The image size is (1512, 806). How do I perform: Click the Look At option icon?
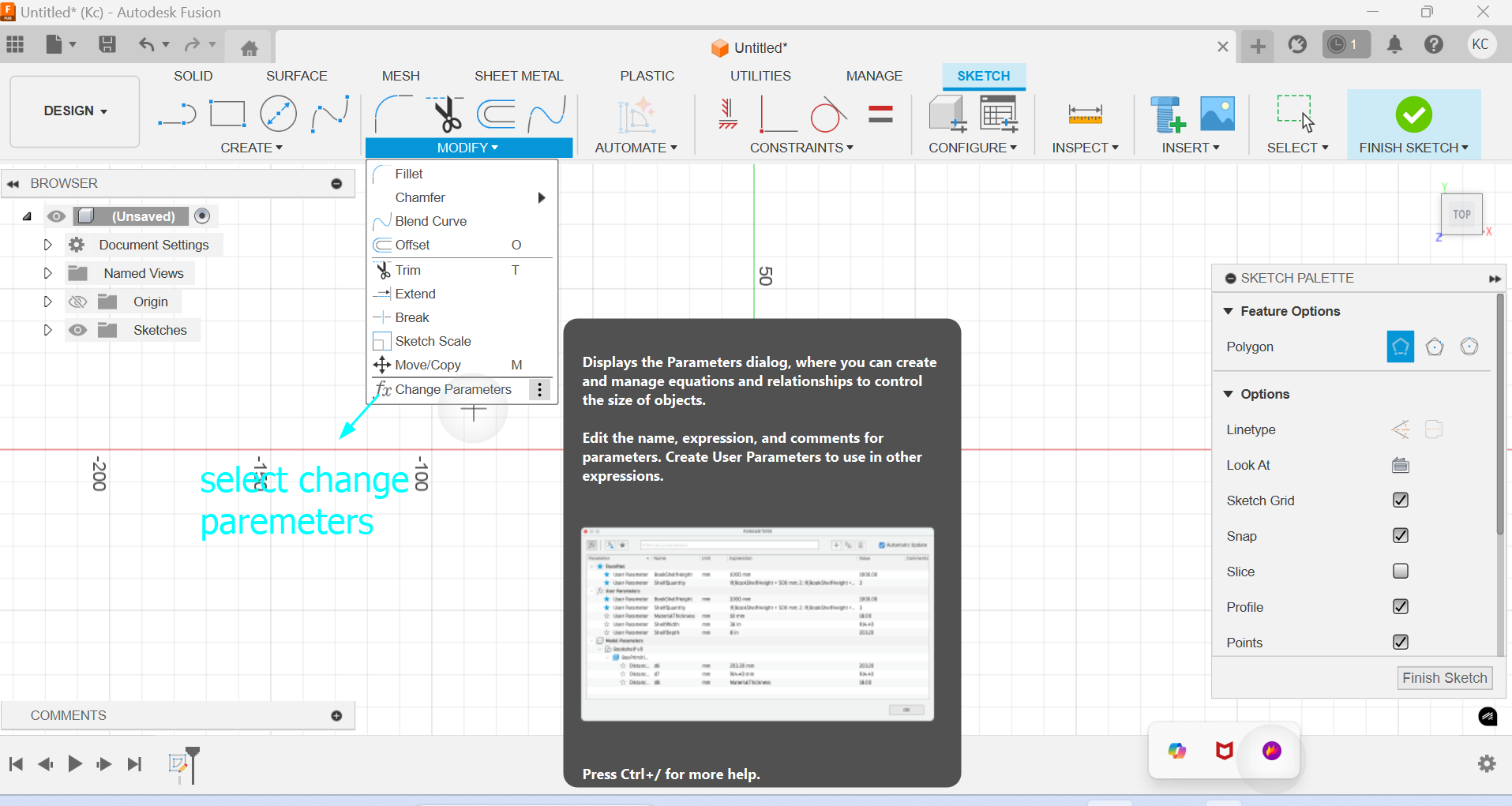pos(1401,465)
